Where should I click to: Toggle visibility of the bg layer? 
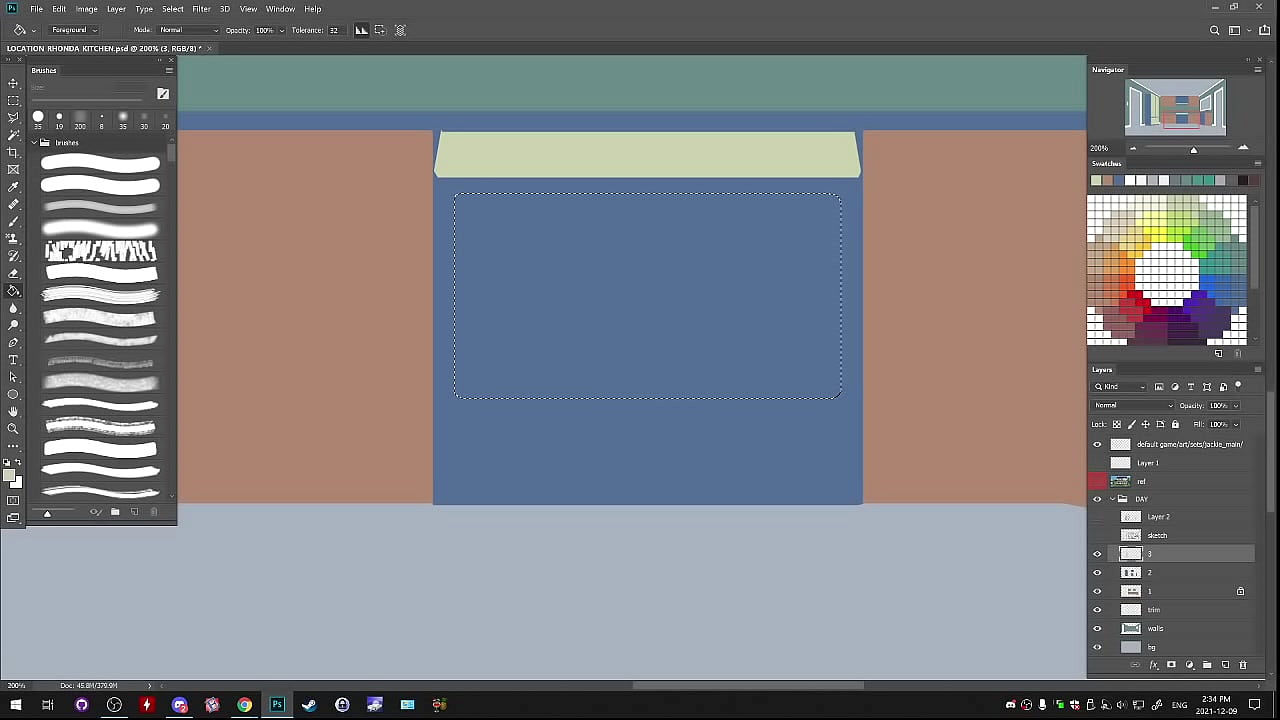click(x=1097, y=647)
